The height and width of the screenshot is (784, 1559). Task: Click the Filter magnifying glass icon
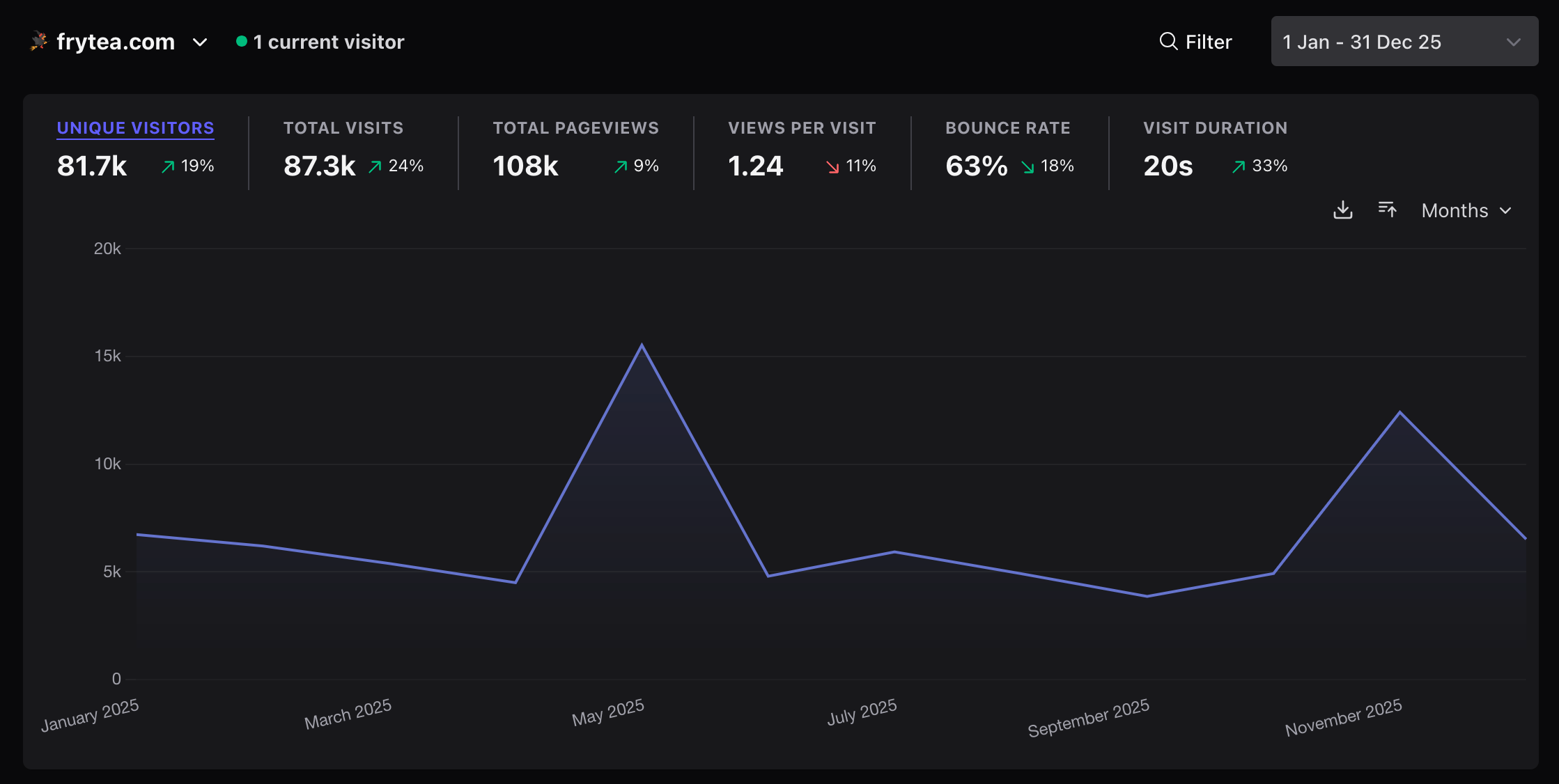[x=1168, y=42]
